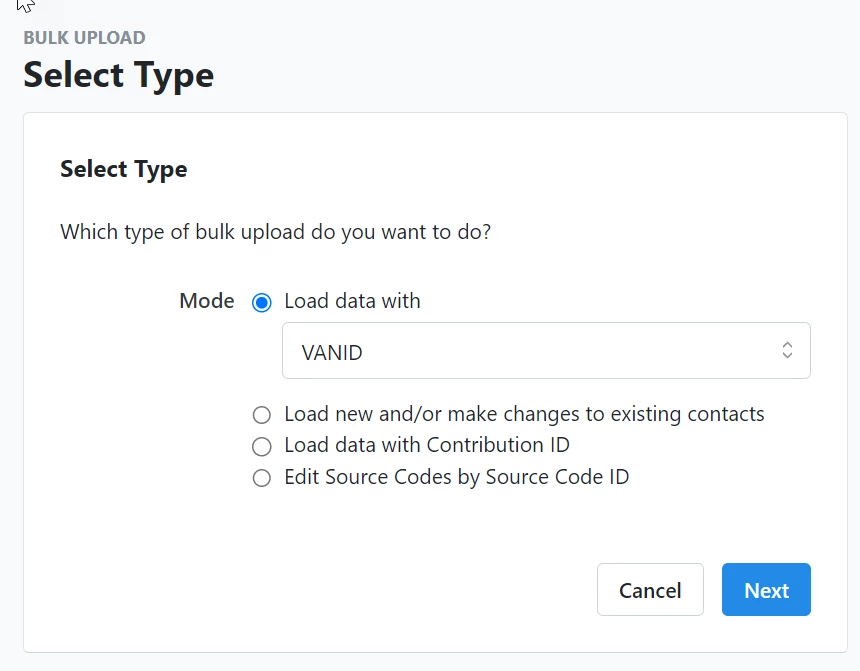The image size is (860, 671).
Task: Click the word 'Contribution' in the third option
Action: tap(485, 445)
